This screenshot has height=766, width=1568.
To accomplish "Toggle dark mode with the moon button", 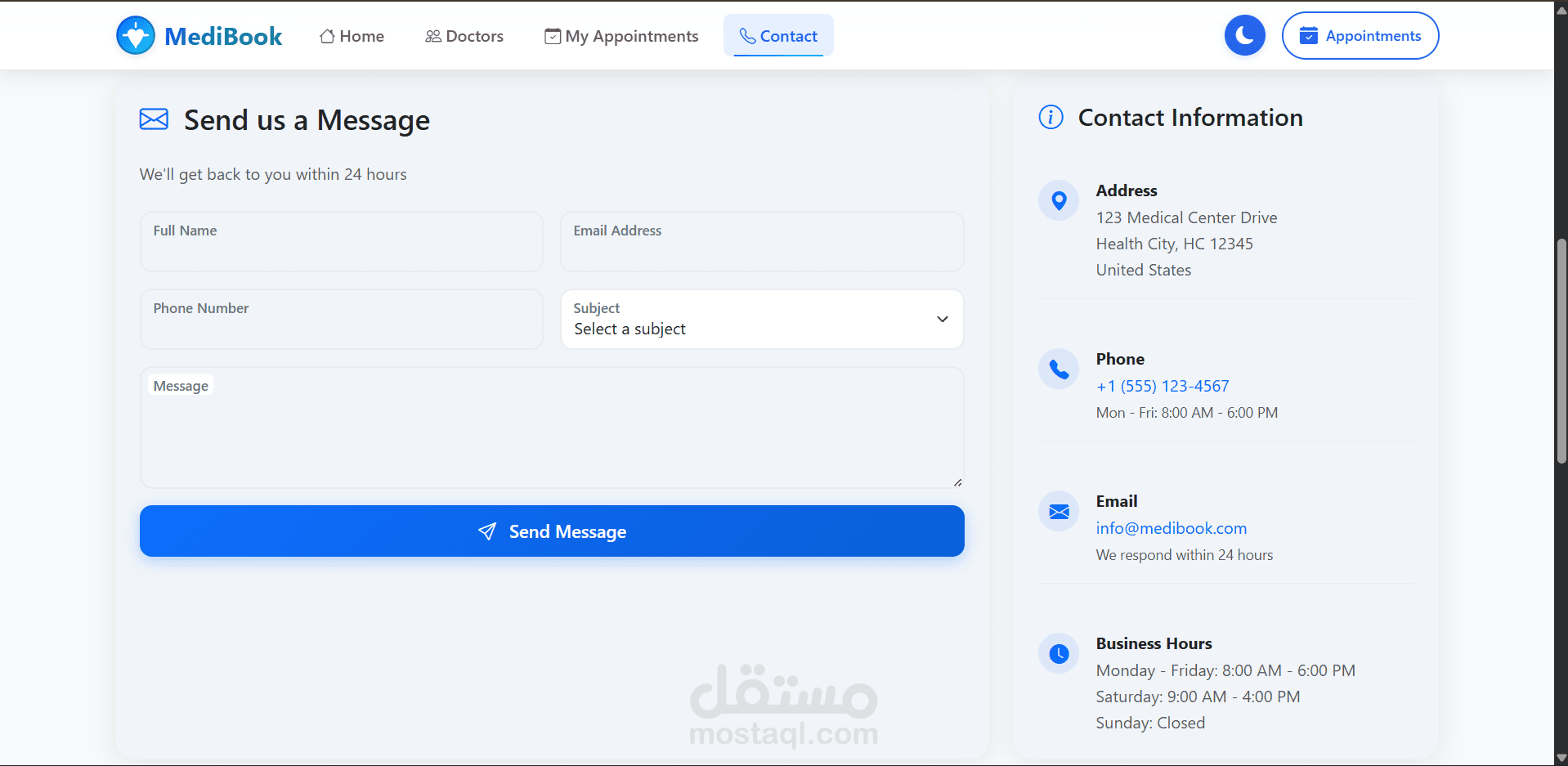I will point(1244,36).
